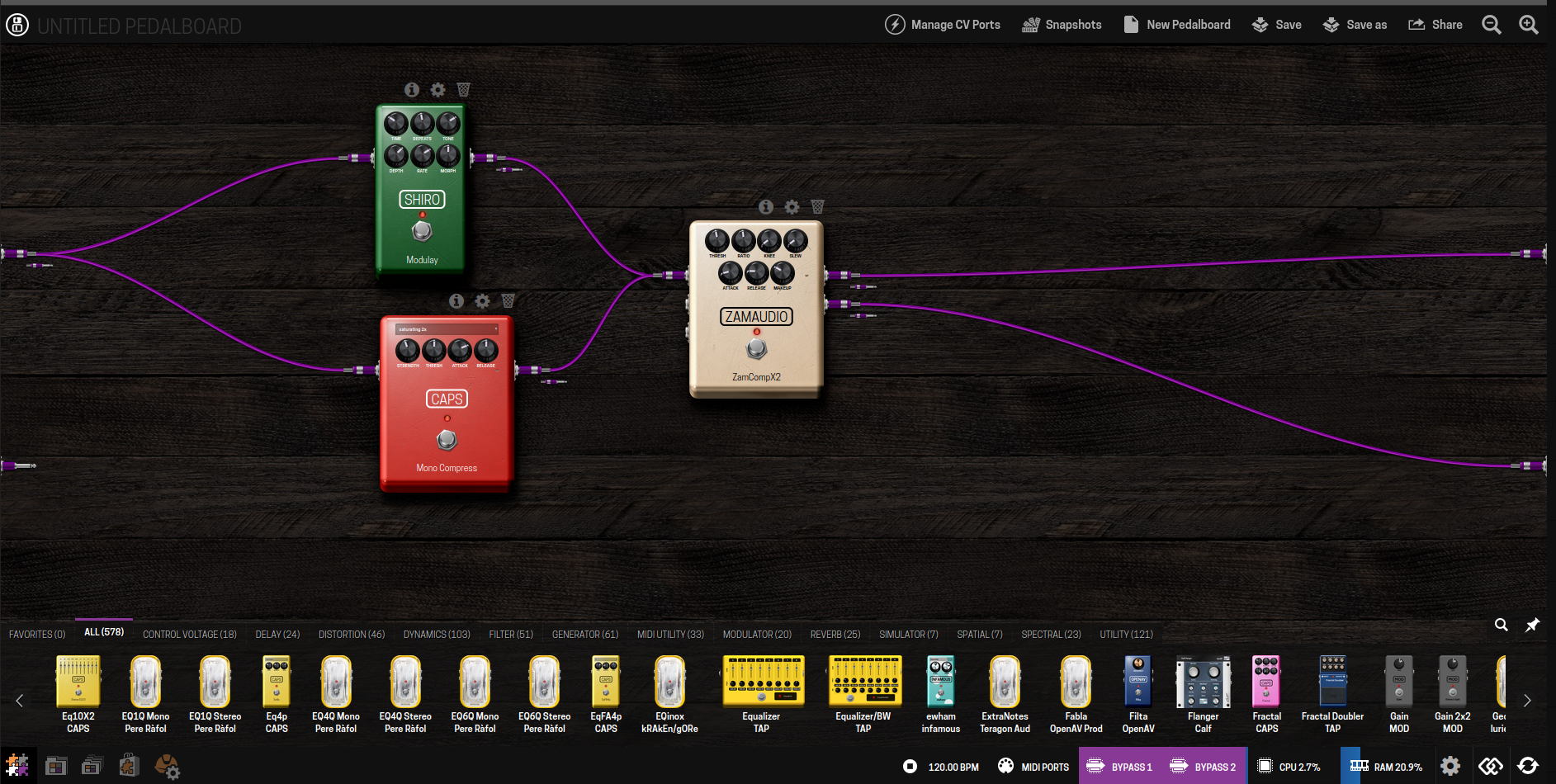Image resolution: width=1556 pixels, height=784 pixels.
Task: Open the bottom-bar settings gear
Action: (1450, 766)
